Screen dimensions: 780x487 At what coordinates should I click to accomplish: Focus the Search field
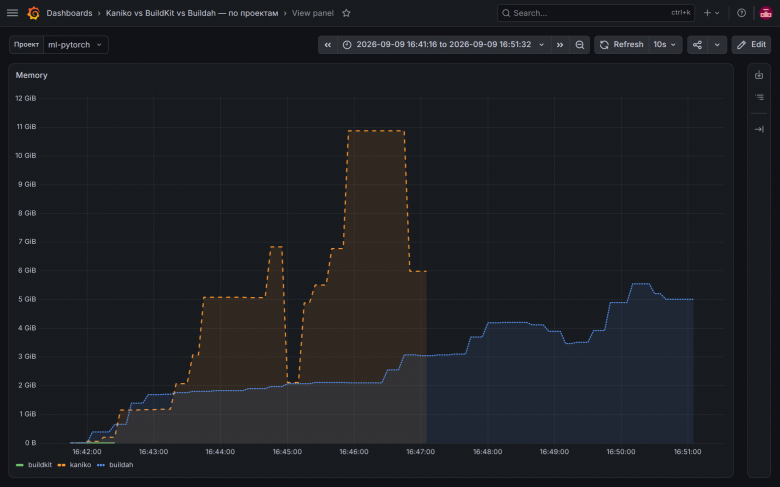pyautogui.click(x=595, y=13)
